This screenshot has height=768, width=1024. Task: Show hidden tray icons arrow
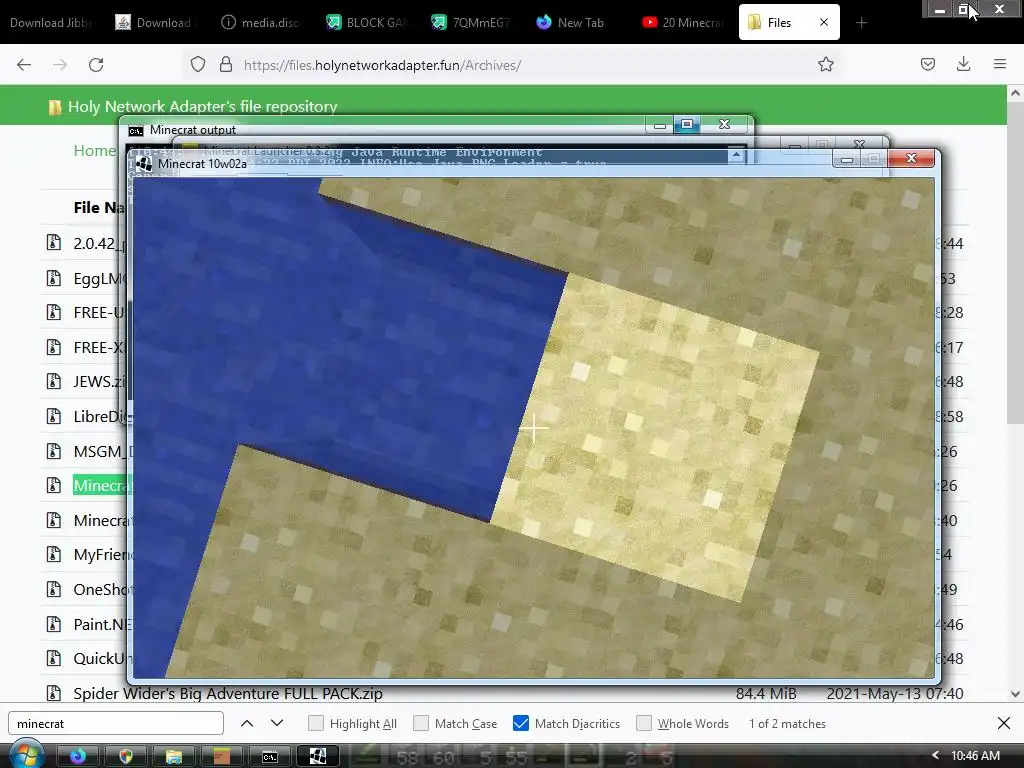(x=935, y=755)
